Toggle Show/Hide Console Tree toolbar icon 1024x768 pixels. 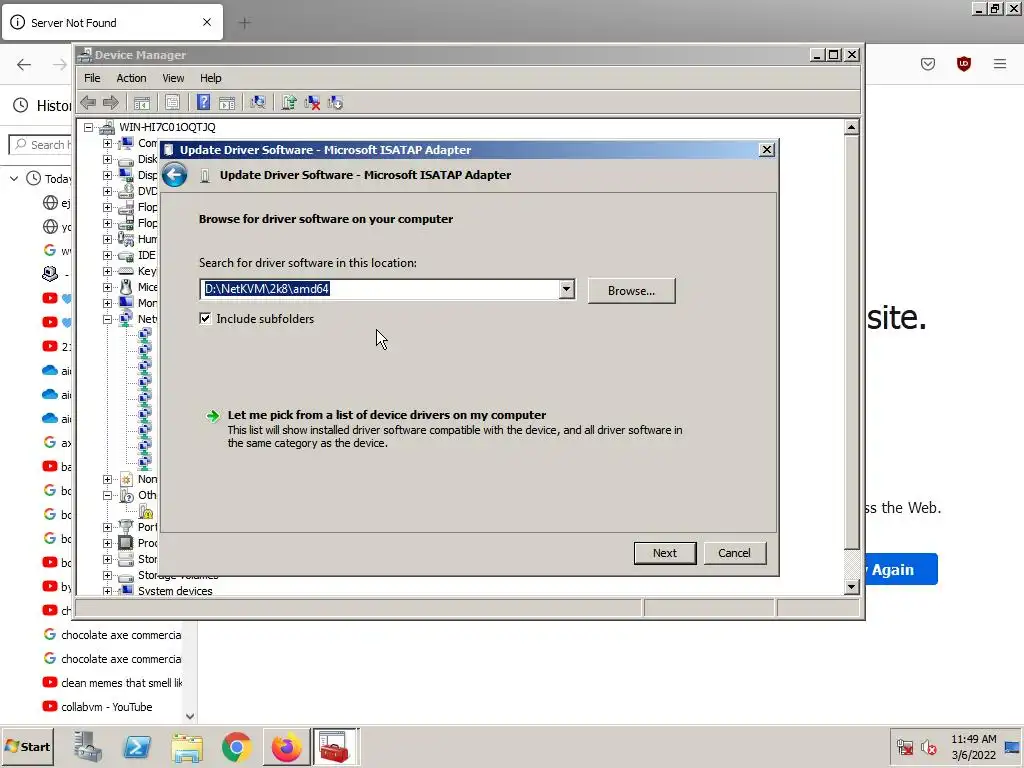[142, 103]
